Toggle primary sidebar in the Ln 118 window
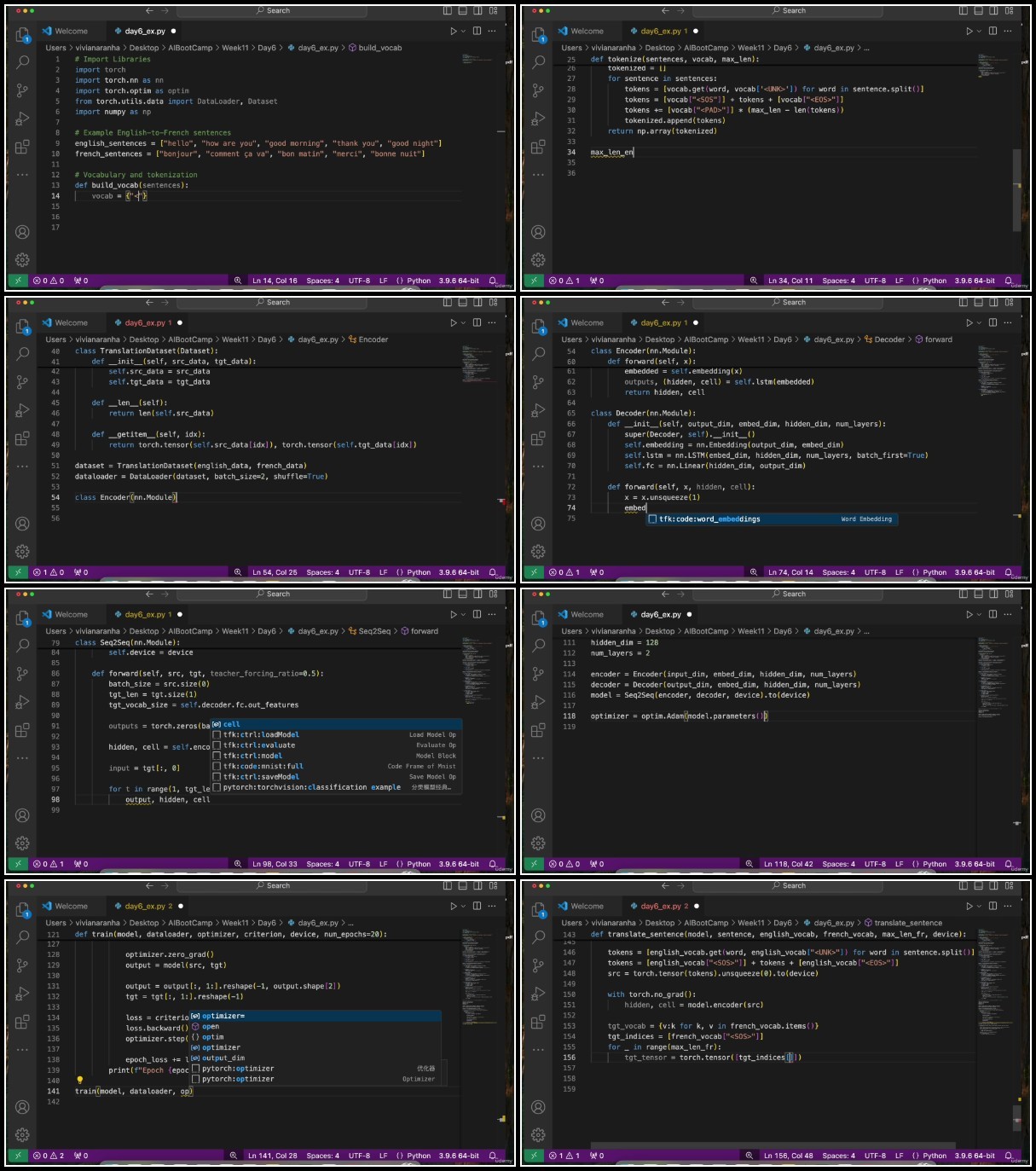Viewport: 1036px width, 1171px height. [x=964, y=594]
